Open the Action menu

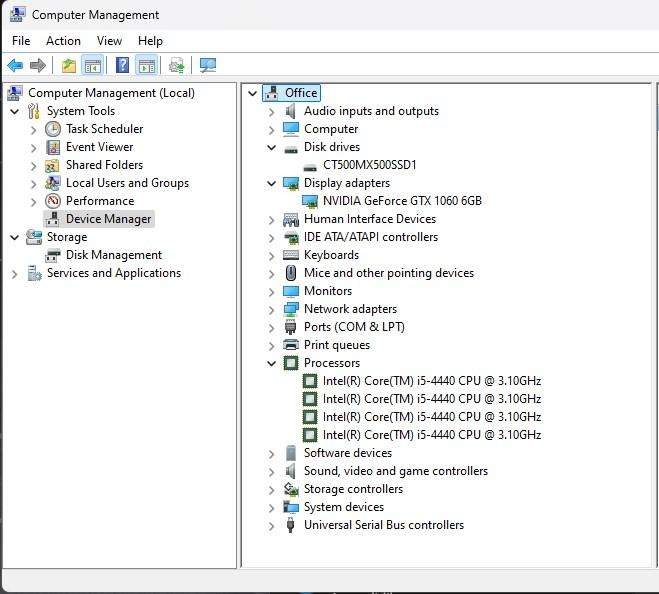click(63, 41)
